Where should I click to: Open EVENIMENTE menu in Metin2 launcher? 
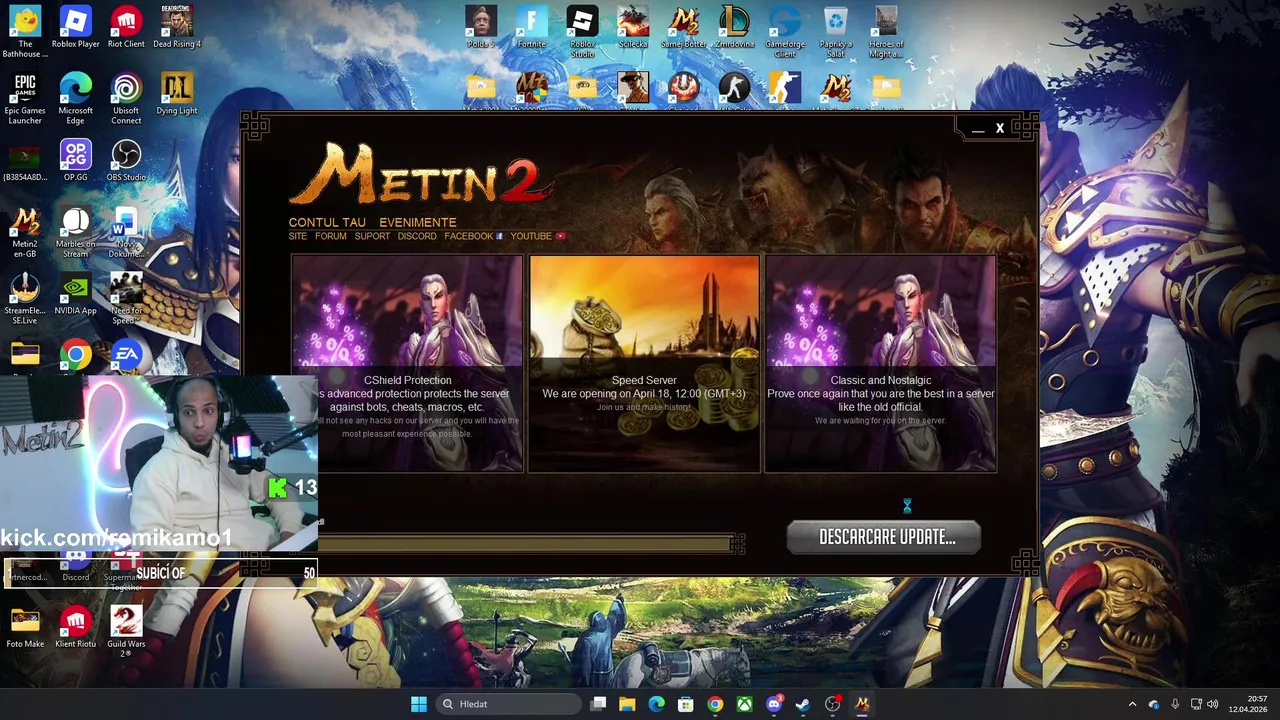417,222
